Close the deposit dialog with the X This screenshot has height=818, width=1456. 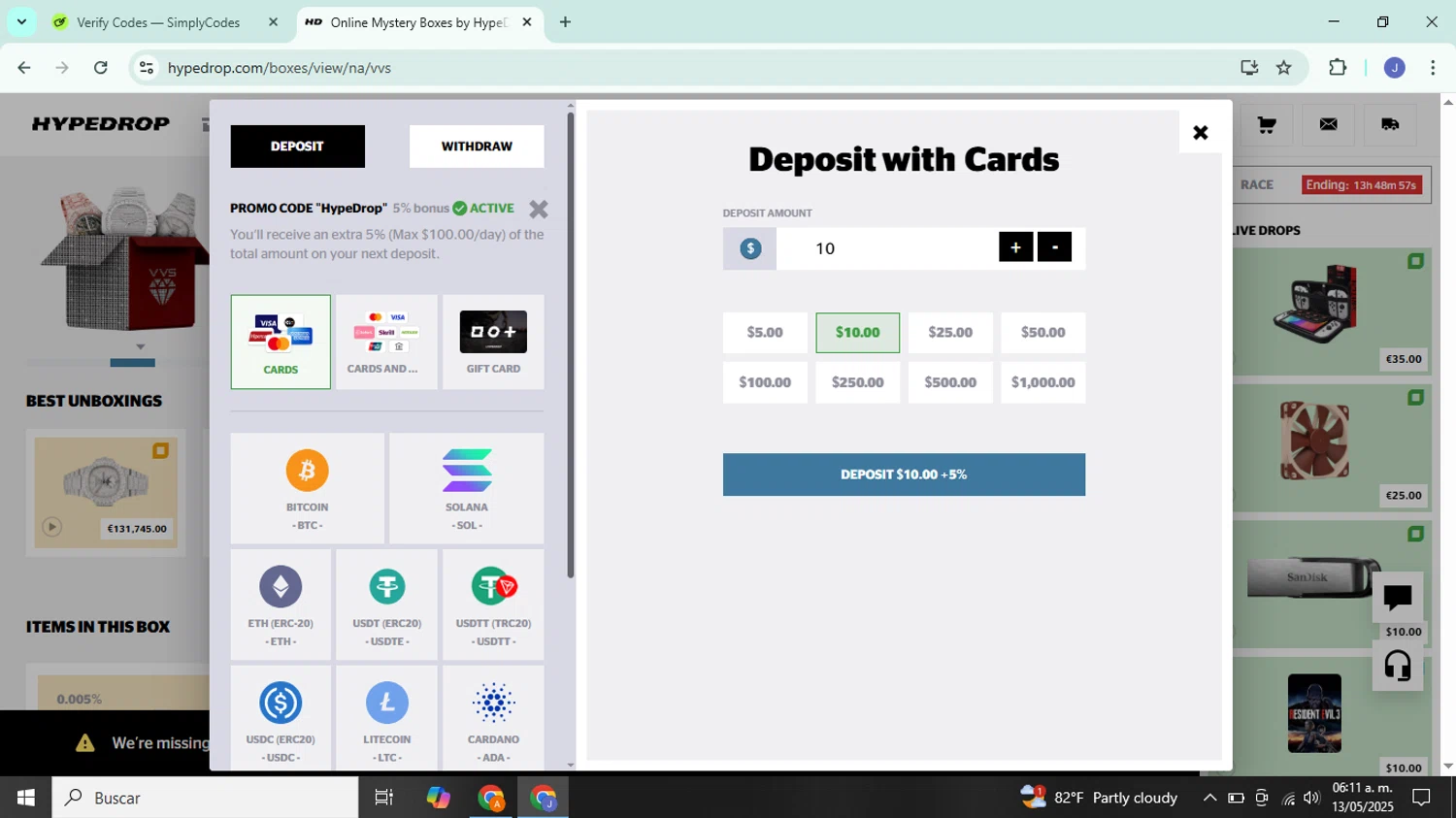(x=1201, y=132)
